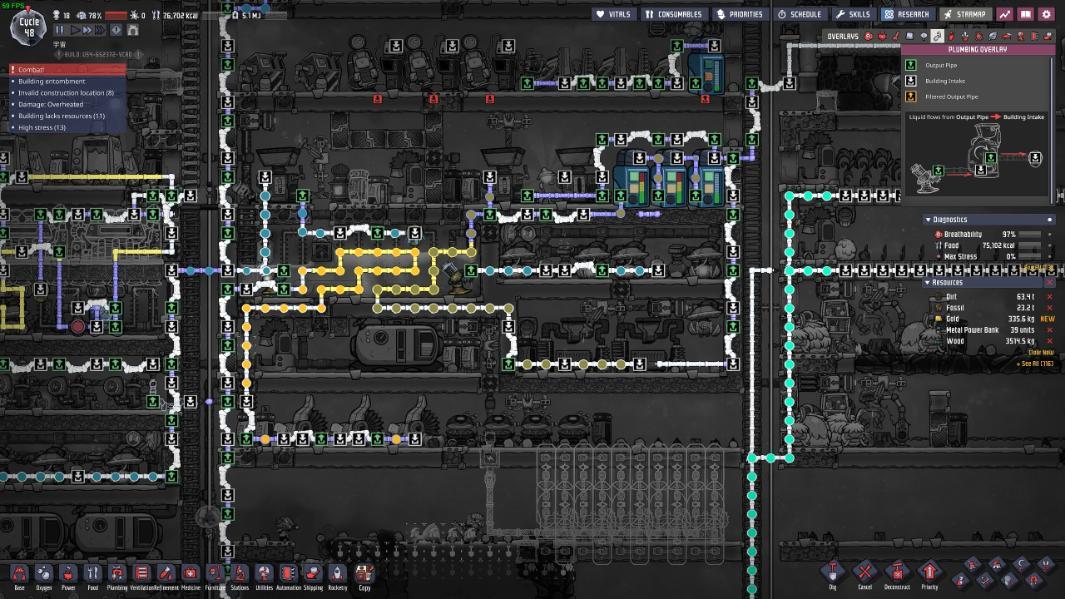Open the Skills screen
The width and height of the screenshot is (1065, 599).
(853, 14)
